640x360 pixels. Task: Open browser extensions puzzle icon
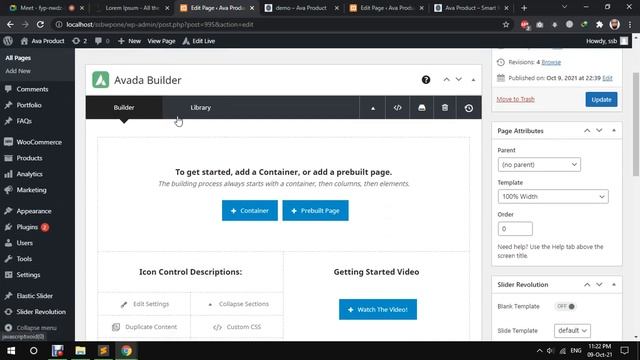pyautogui.click(x=599, y=24)
